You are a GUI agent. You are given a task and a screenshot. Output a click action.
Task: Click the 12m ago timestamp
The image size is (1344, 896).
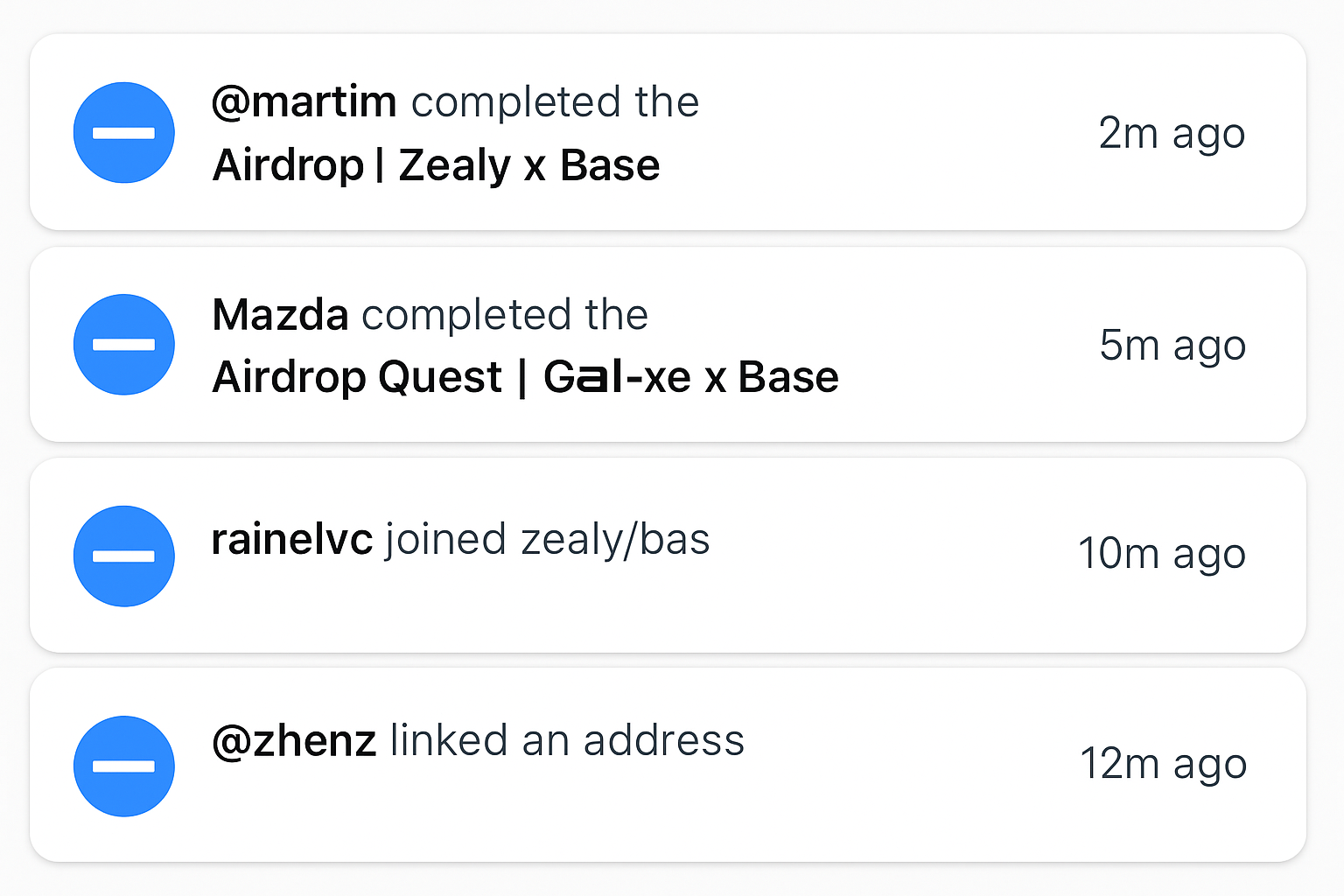1164,763
